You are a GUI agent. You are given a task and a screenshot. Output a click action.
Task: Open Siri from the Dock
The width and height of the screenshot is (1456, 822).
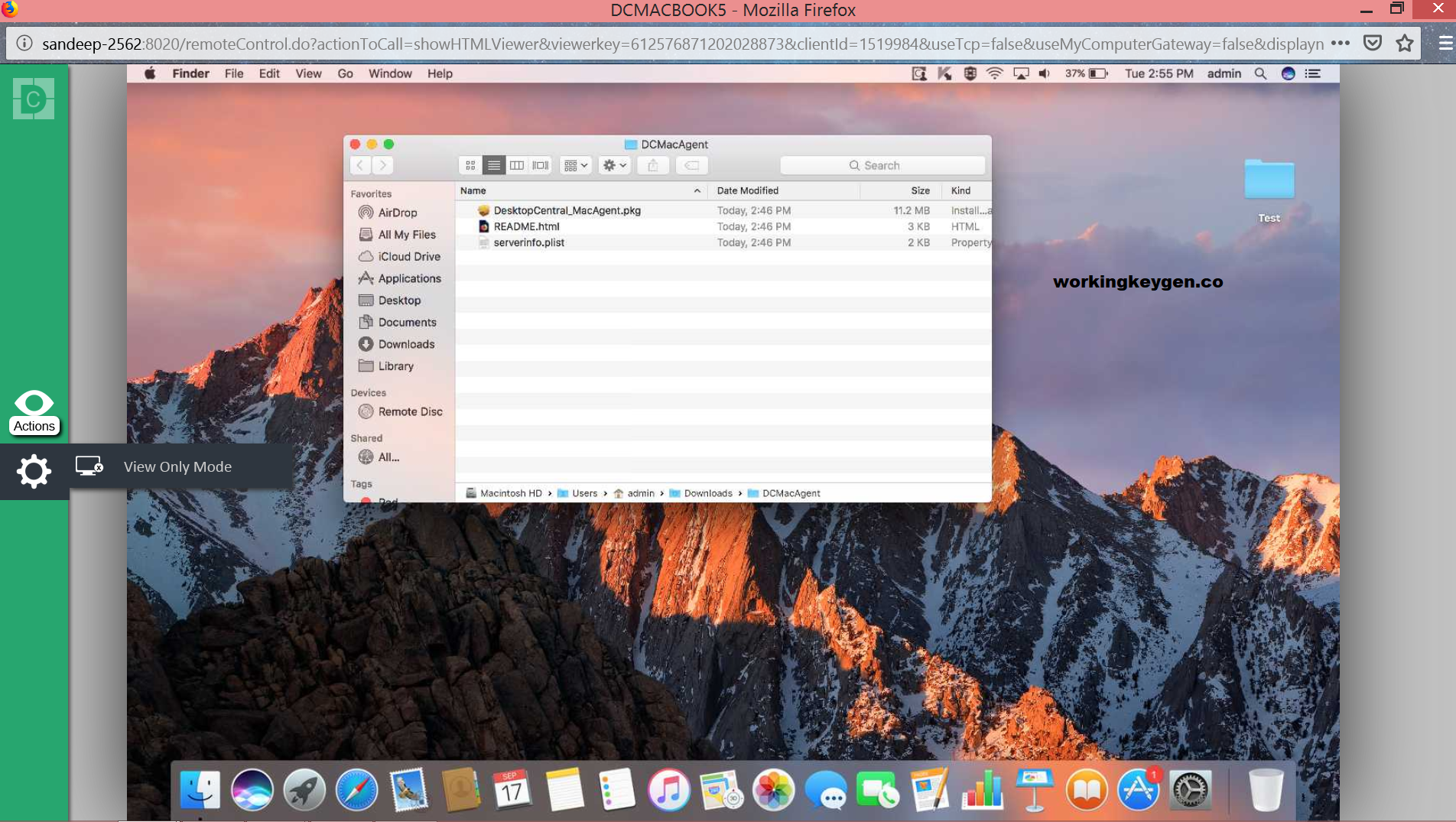pyautogui.click(x=252, y=789)
